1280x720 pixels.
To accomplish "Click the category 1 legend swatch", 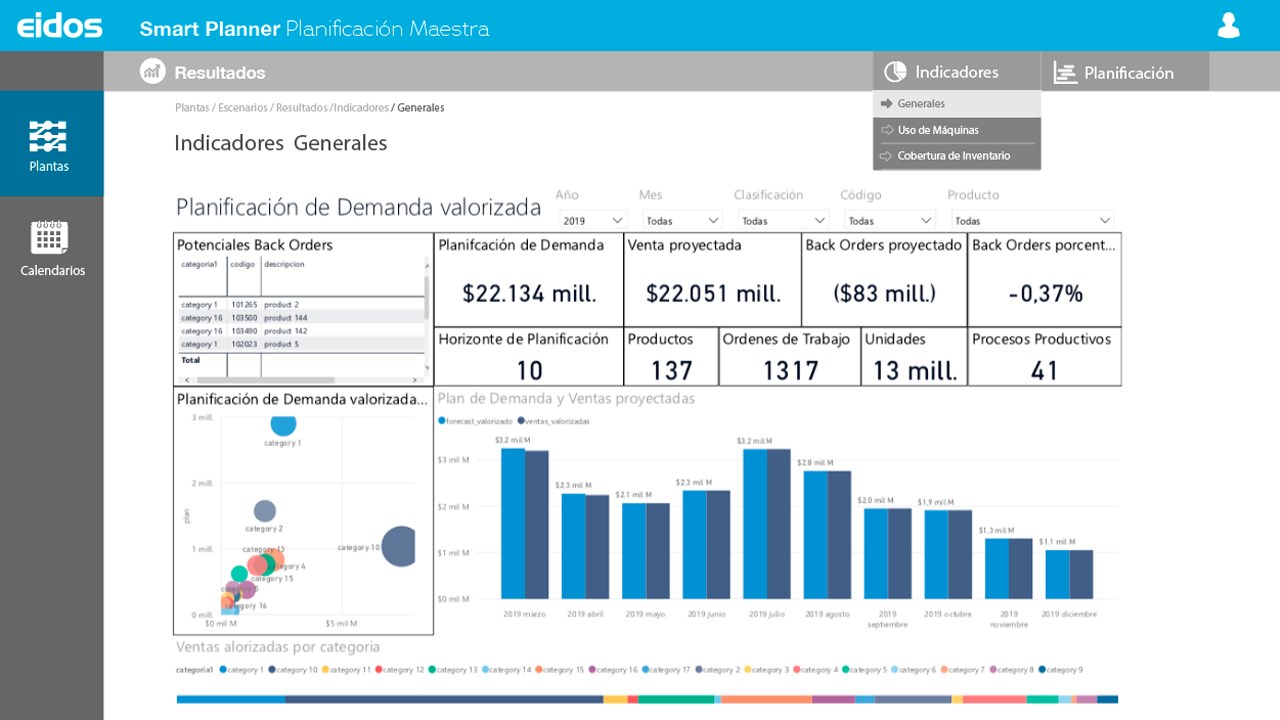I will click(x=224, y=670).
